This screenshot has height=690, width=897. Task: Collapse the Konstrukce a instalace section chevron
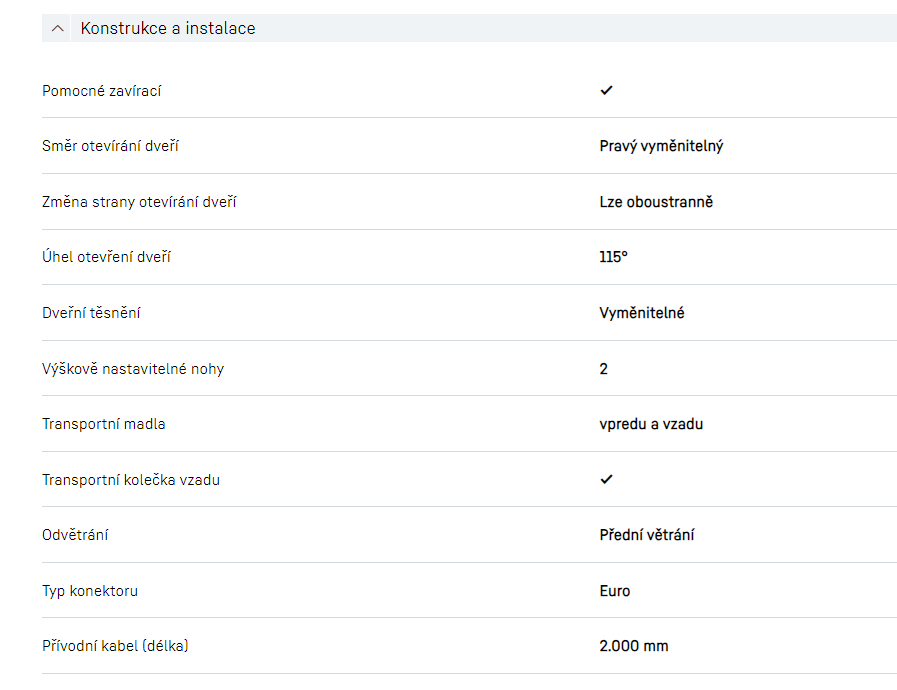coord(57,29)
